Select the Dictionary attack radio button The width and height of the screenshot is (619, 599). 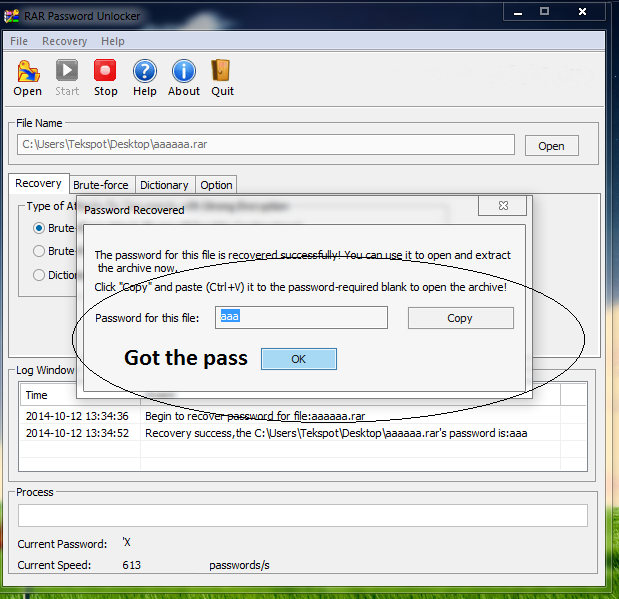point(39,275)
